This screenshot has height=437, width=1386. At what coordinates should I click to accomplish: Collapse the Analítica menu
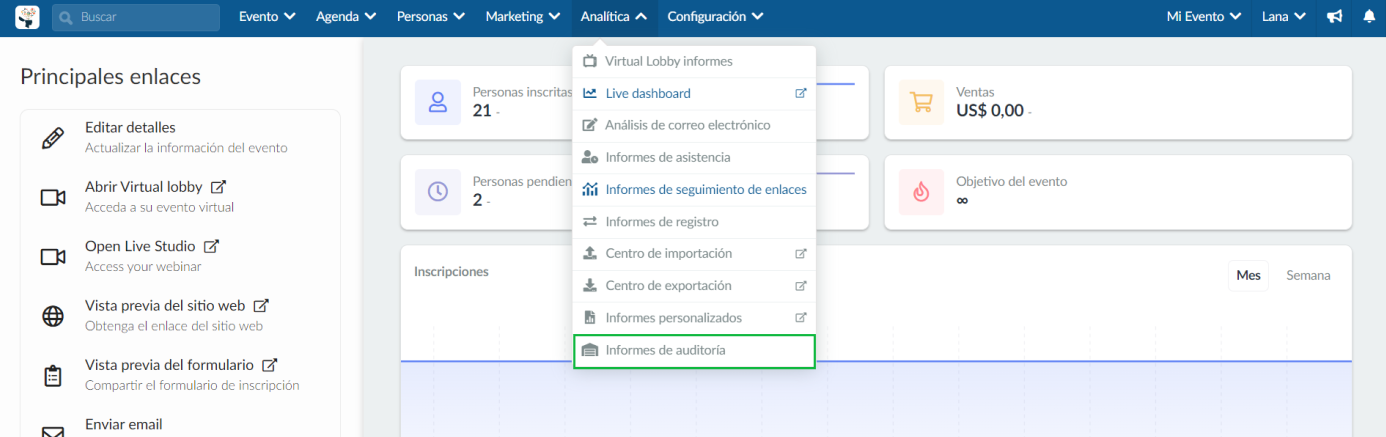pyautogui.click(x=614, y=17)
